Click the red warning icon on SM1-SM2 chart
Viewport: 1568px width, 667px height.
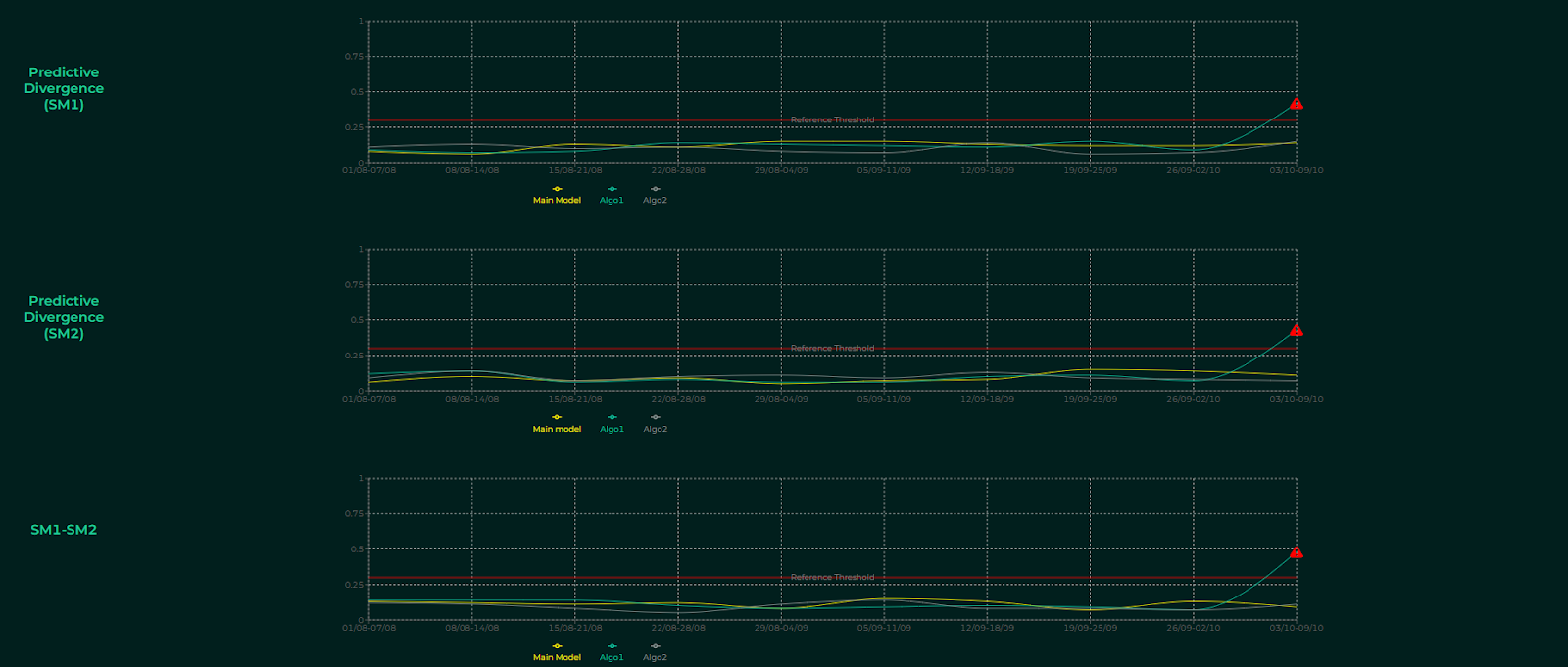1296,552
